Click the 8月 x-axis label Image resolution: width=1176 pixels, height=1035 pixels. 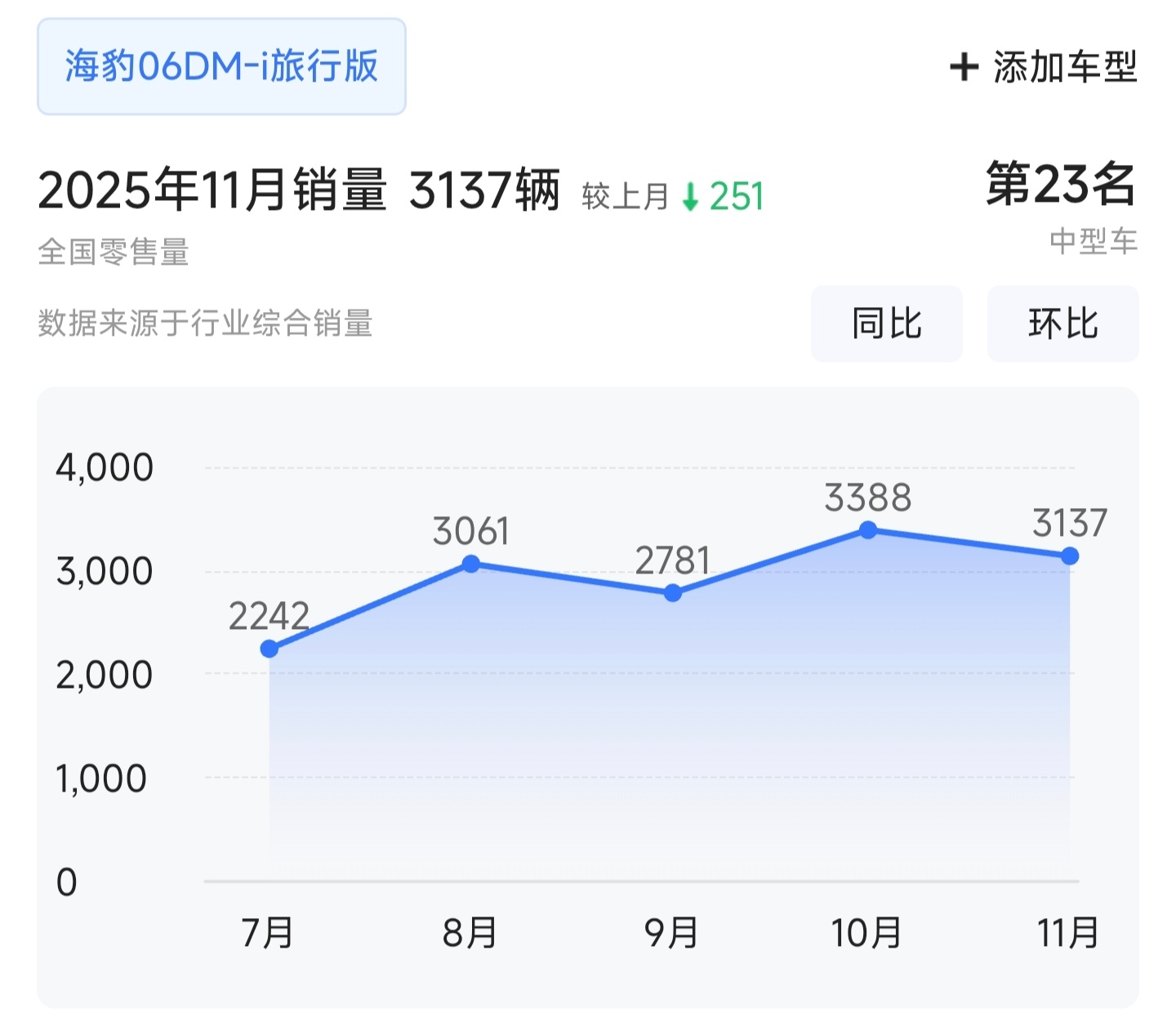470,933
